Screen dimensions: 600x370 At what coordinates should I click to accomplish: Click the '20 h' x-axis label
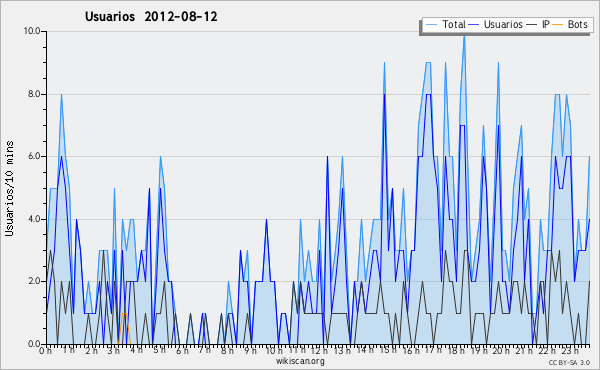point(501,350)
